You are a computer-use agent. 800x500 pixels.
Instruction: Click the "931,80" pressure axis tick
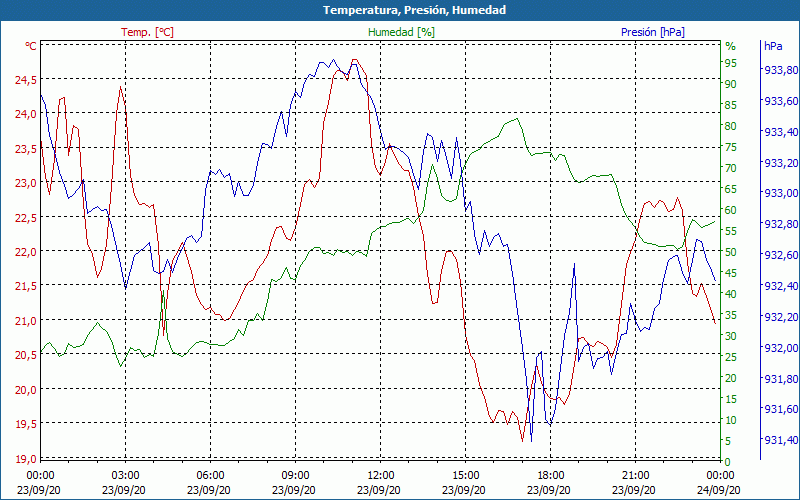pyautogui.click(x=781, y=379)
